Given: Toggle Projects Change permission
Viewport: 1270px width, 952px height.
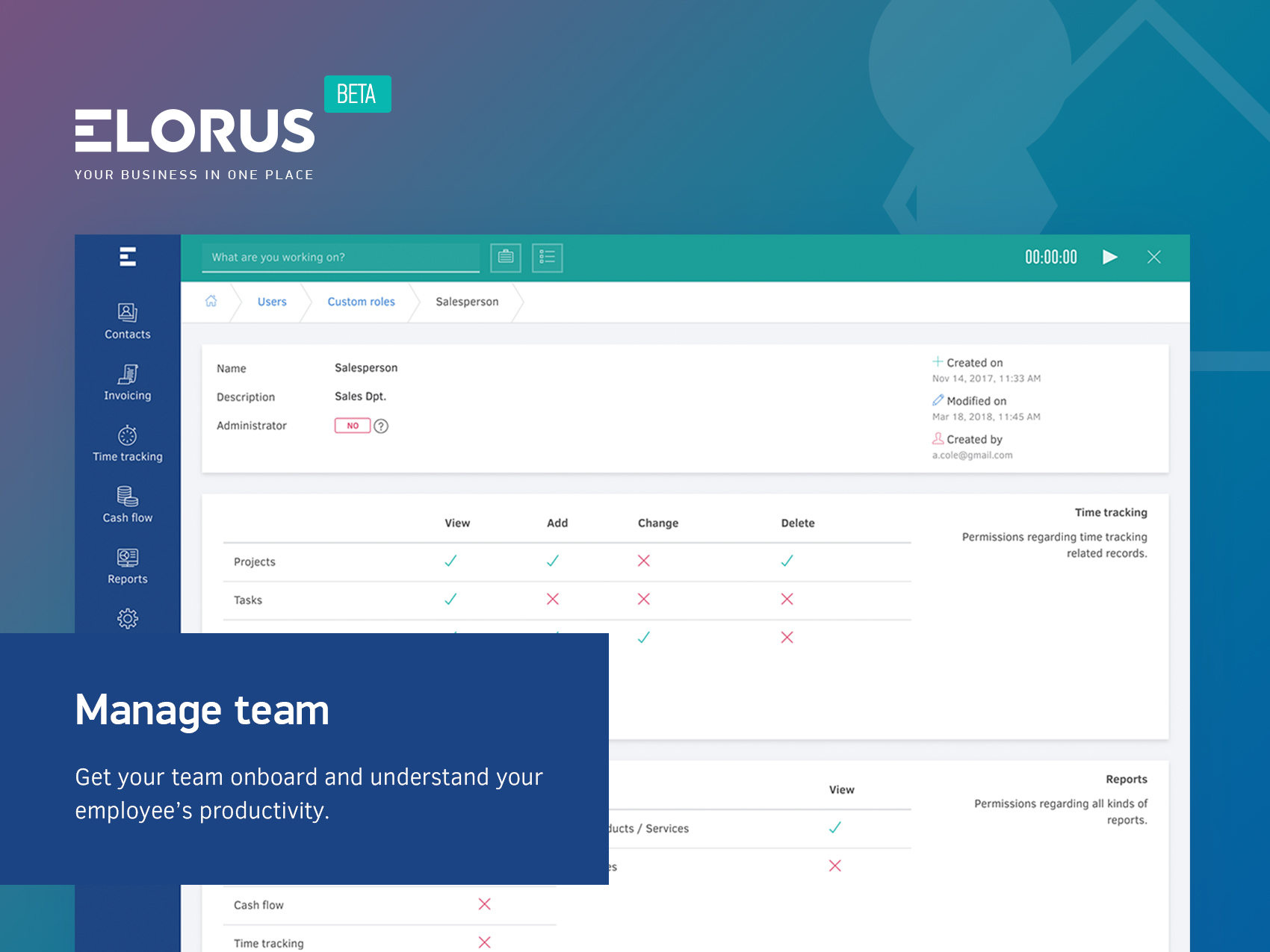Looking at the screenshot, I should coord(644,561).
